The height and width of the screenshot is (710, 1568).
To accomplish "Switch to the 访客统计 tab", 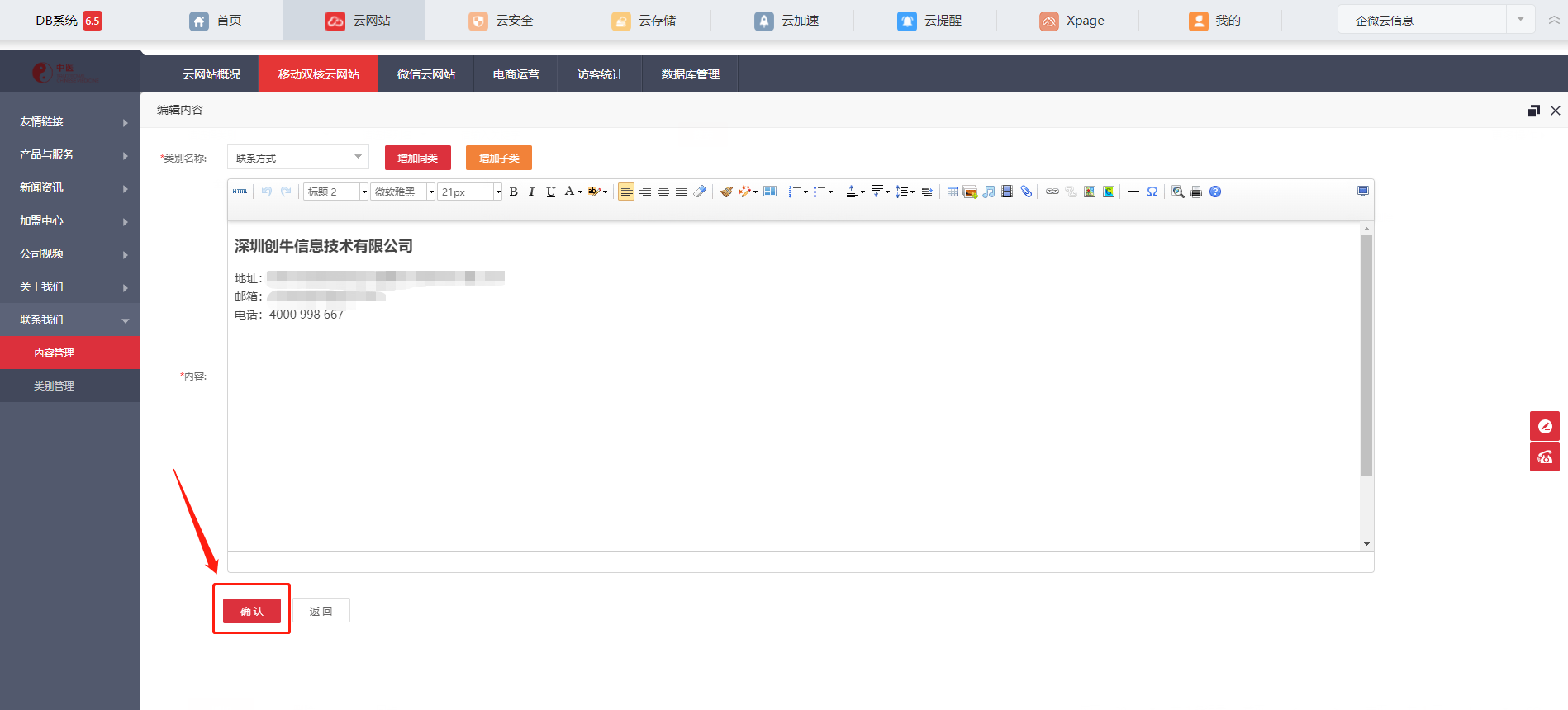I will pos(601,74).
